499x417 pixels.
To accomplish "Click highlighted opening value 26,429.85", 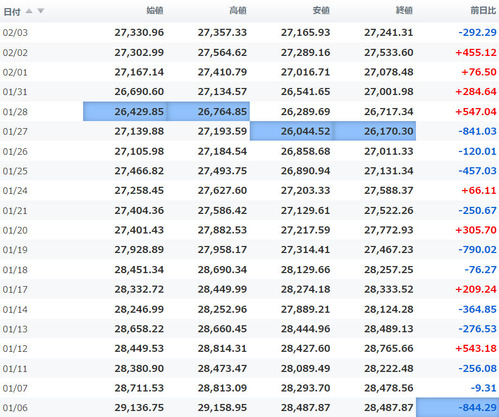I will click(125, 111).
